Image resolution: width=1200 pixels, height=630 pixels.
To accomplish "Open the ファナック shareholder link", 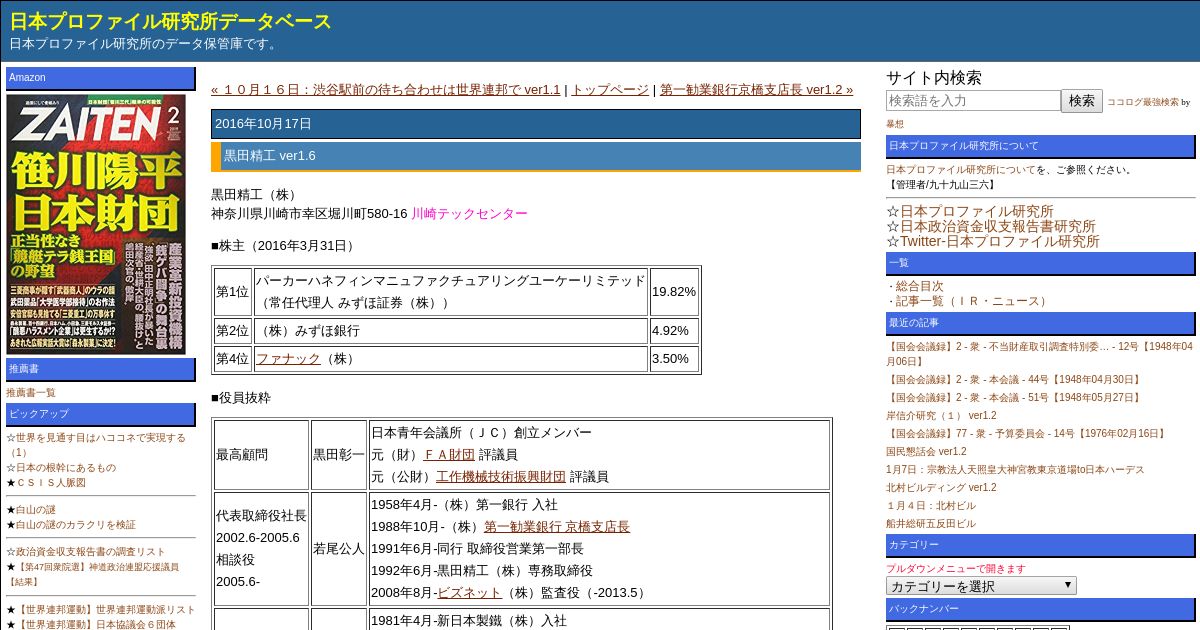I will (x=288, y=359).
